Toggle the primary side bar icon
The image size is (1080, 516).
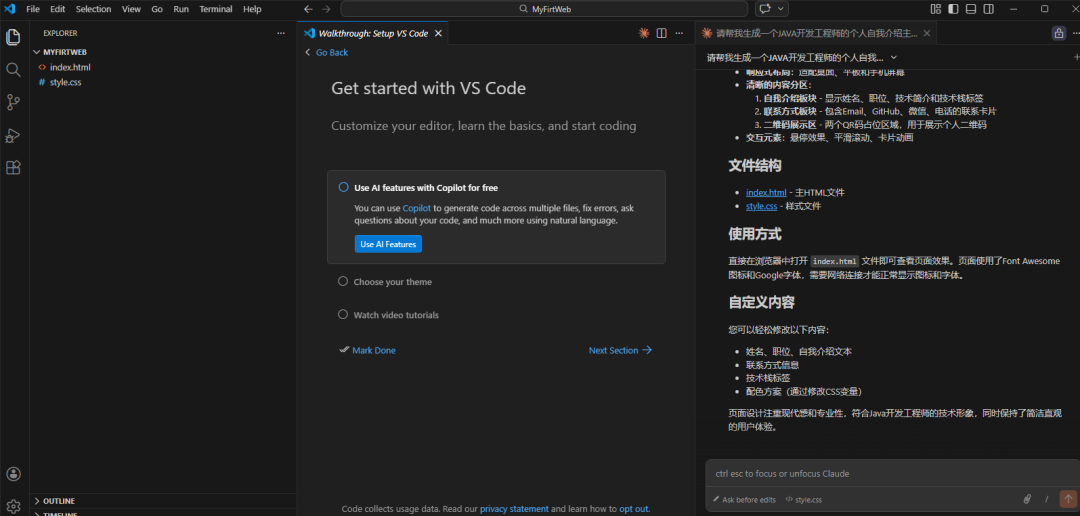(x=953, y=9)
